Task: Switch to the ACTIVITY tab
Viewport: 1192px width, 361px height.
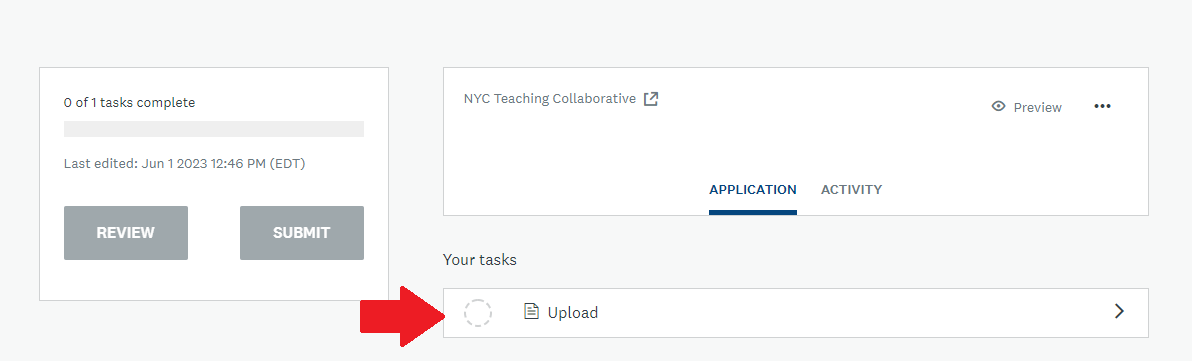Action: click(x=851, y=189)
